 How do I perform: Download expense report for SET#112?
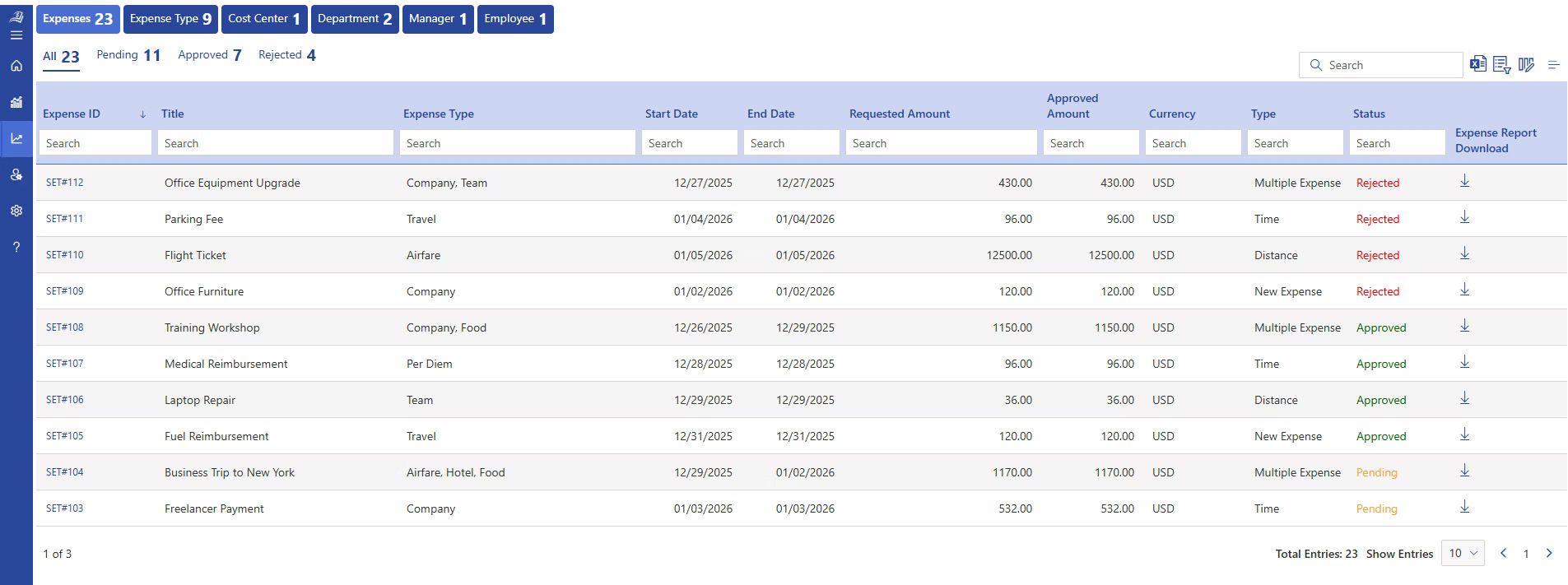click(1464, 182)
